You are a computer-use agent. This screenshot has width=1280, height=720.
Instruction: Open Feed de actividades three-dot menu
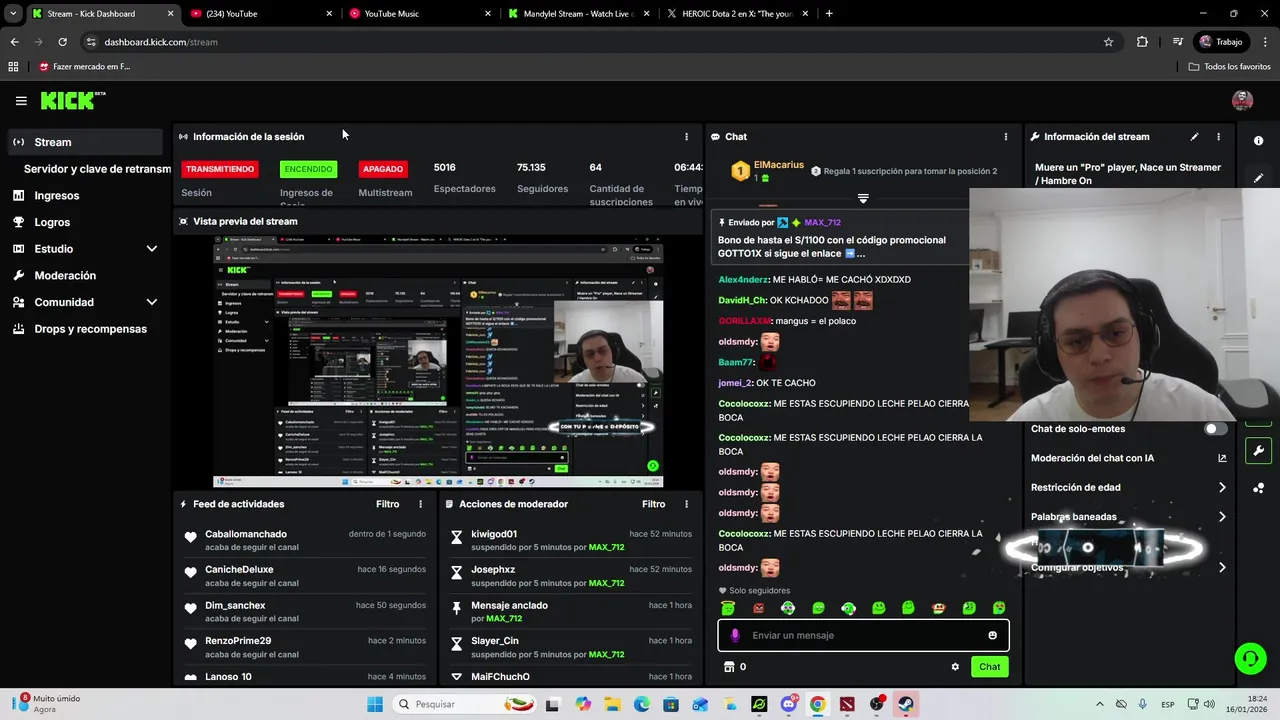click(x=420, y=504)
